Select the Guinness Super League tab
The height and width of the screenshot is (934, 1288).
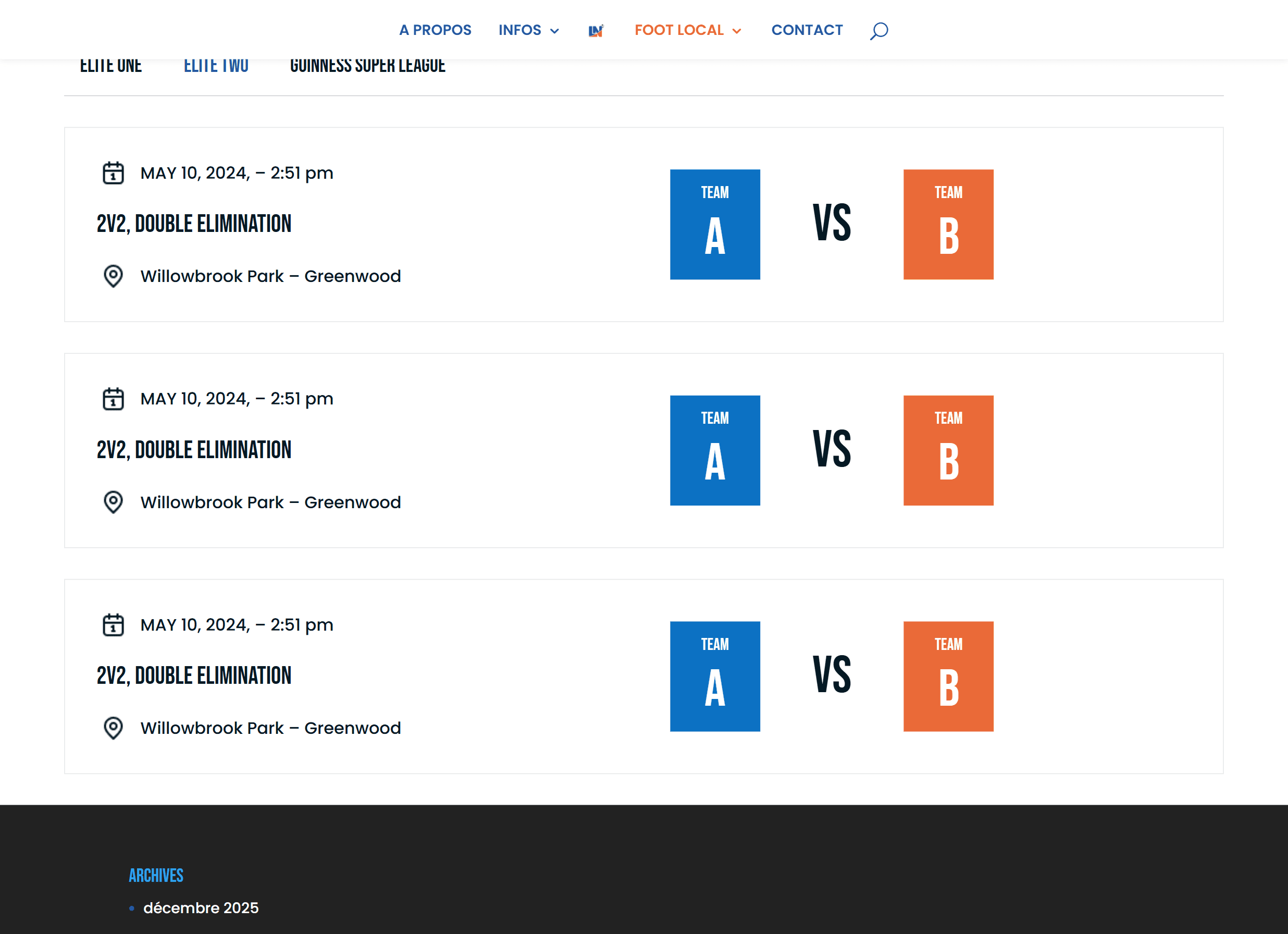(367, 67)
